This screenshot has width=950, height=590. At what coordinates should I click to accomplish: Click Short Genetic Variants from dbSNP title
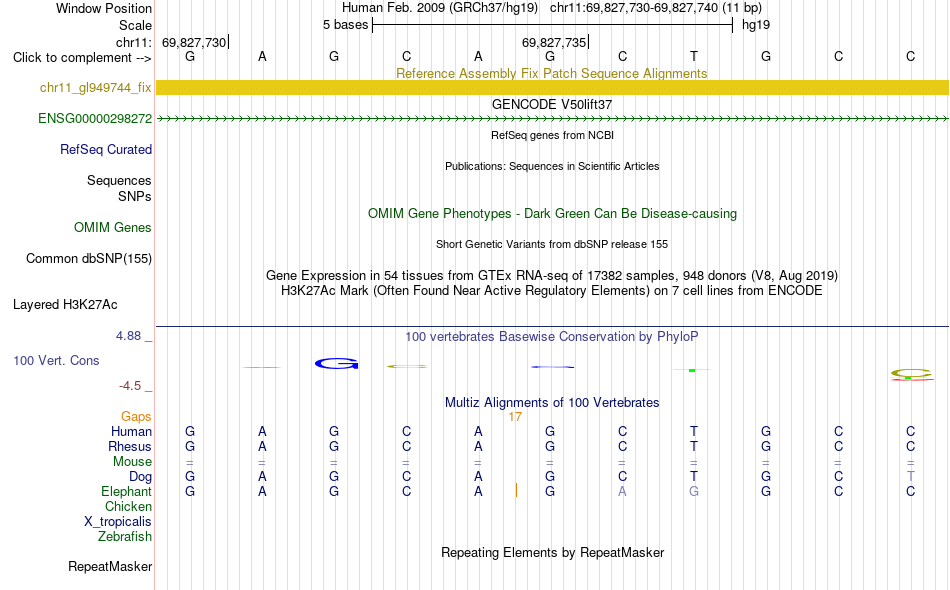552,244
